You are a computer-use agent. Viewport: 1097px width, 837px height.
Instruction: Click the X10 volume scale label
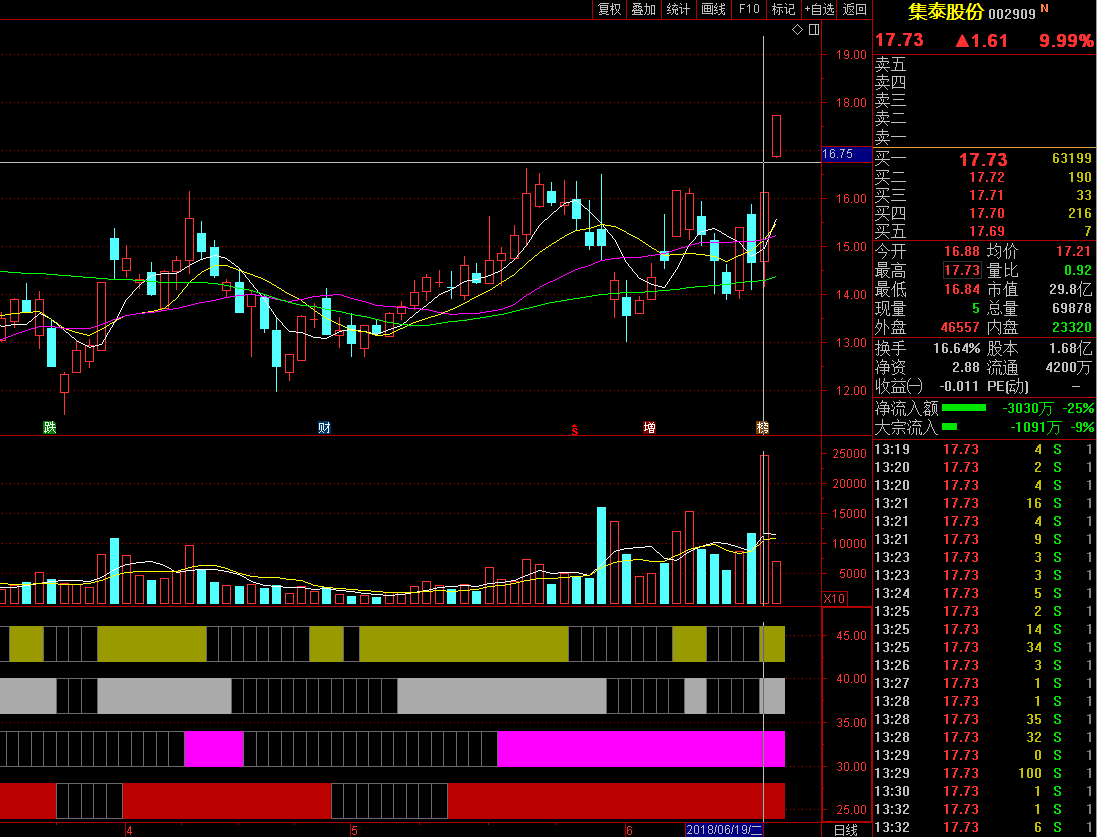point(835,598)
